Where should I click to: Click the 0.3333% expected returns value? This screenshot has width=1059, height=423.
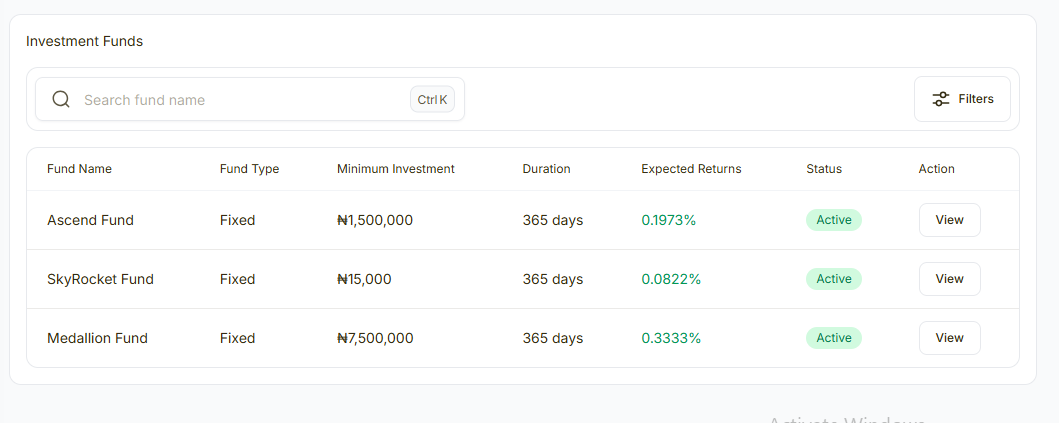click(x=671, y=338)
